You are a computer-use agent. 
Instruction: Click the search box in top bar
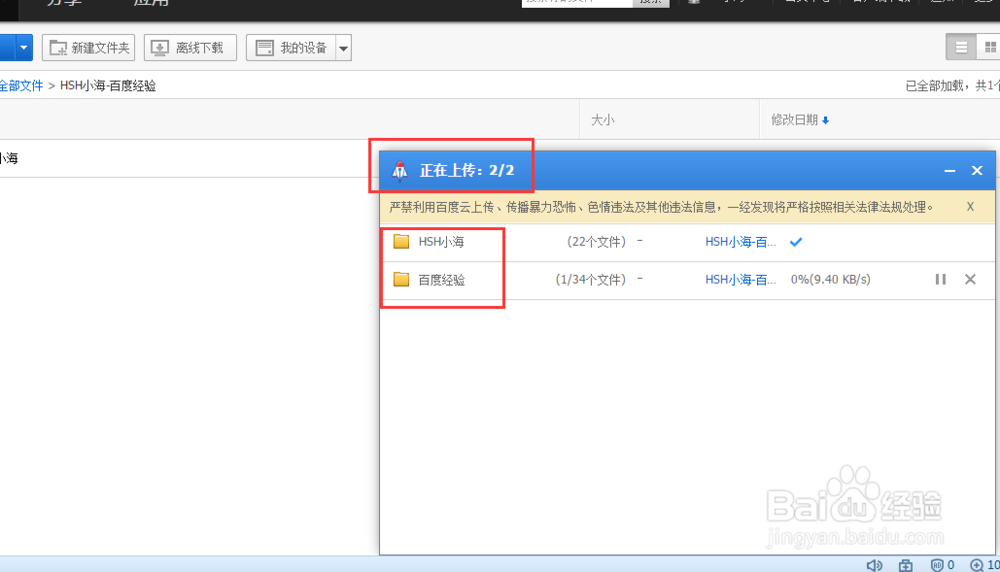point(577,2)
